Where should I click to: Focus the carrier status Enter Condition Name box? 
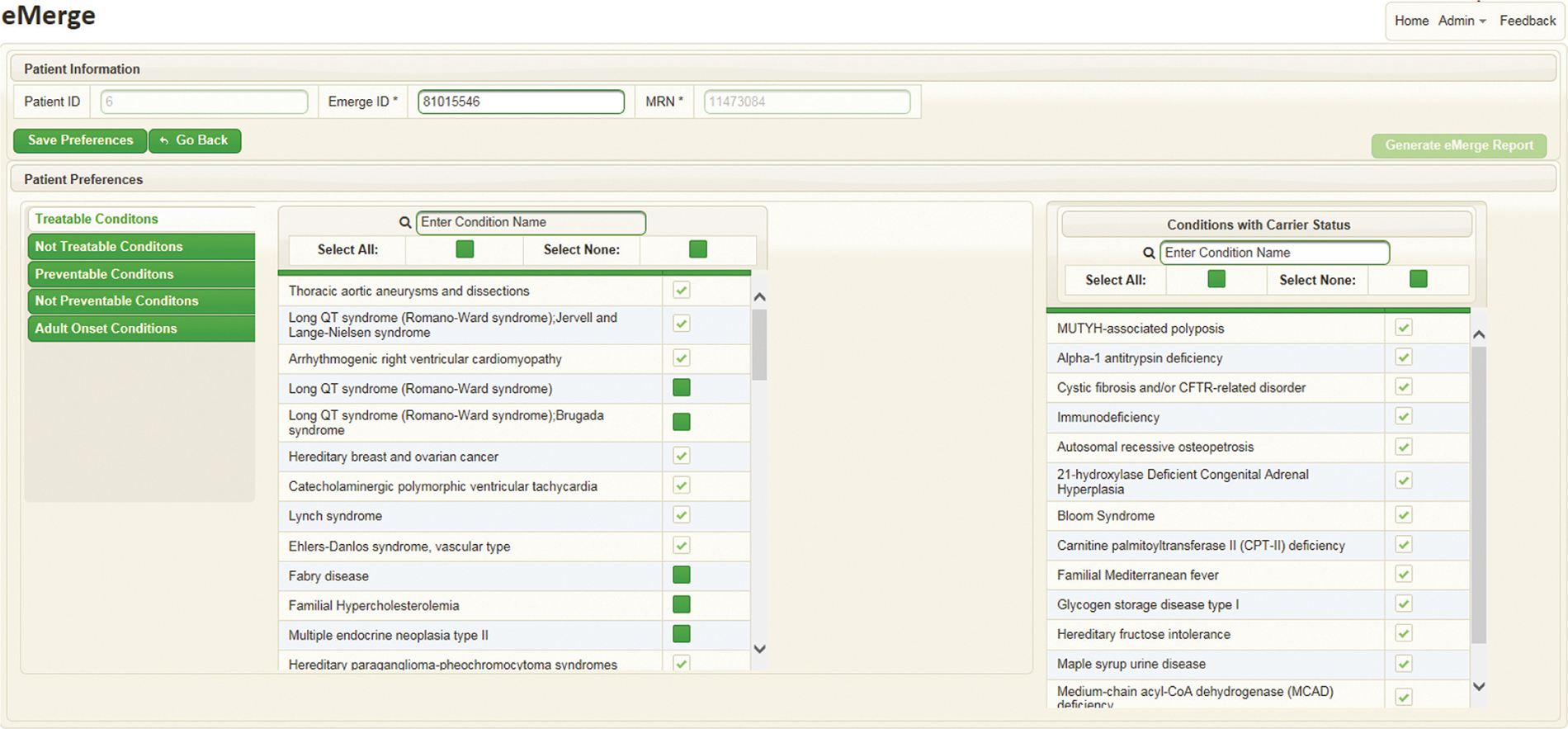(x=1274, y=253)
